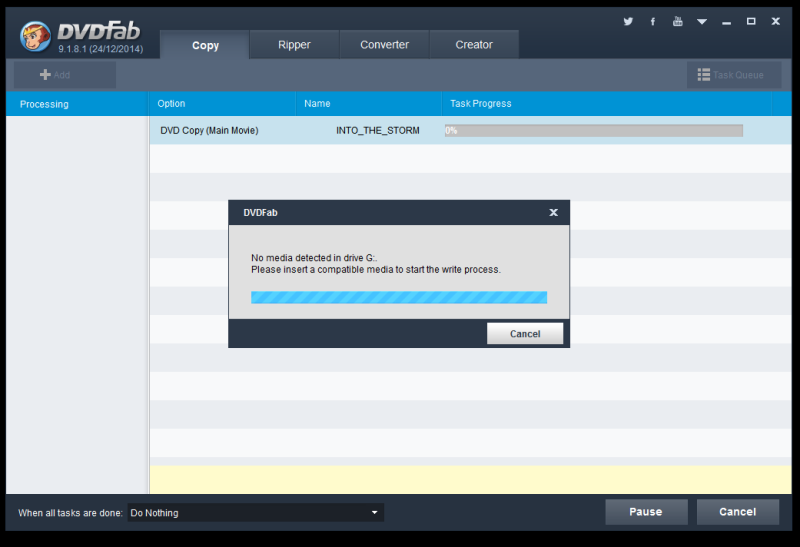Click the version 9.1.8.1 label

tap(101, 49)
